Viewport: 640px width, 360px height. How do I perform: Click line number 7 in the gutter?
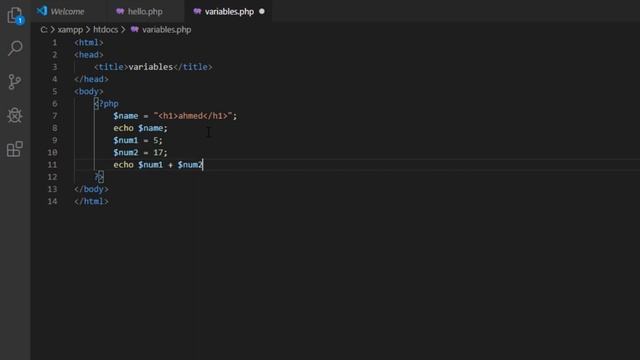[55, 116]
